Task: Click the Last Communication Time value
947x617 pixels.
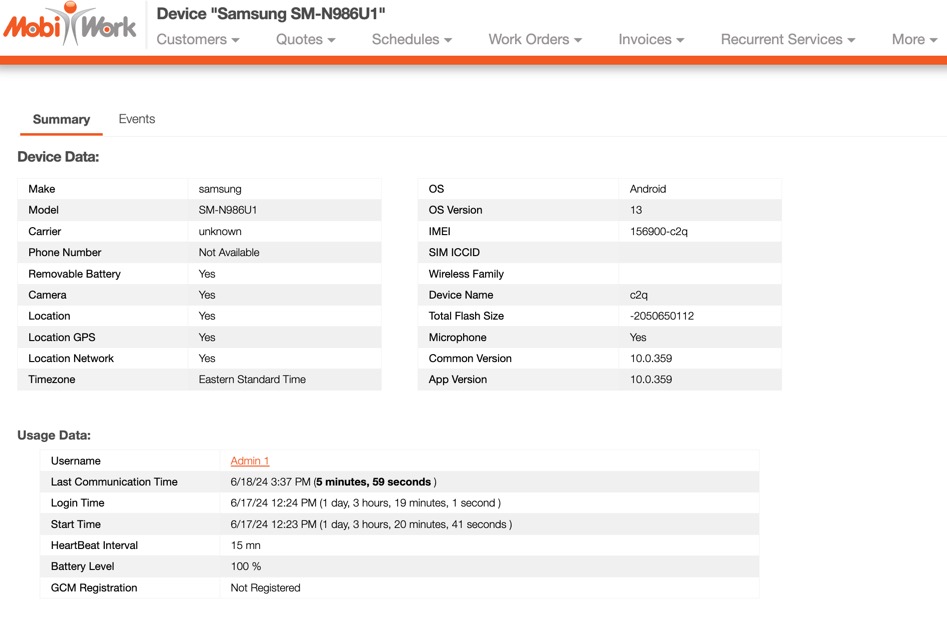Action: [x=333, y=482]
